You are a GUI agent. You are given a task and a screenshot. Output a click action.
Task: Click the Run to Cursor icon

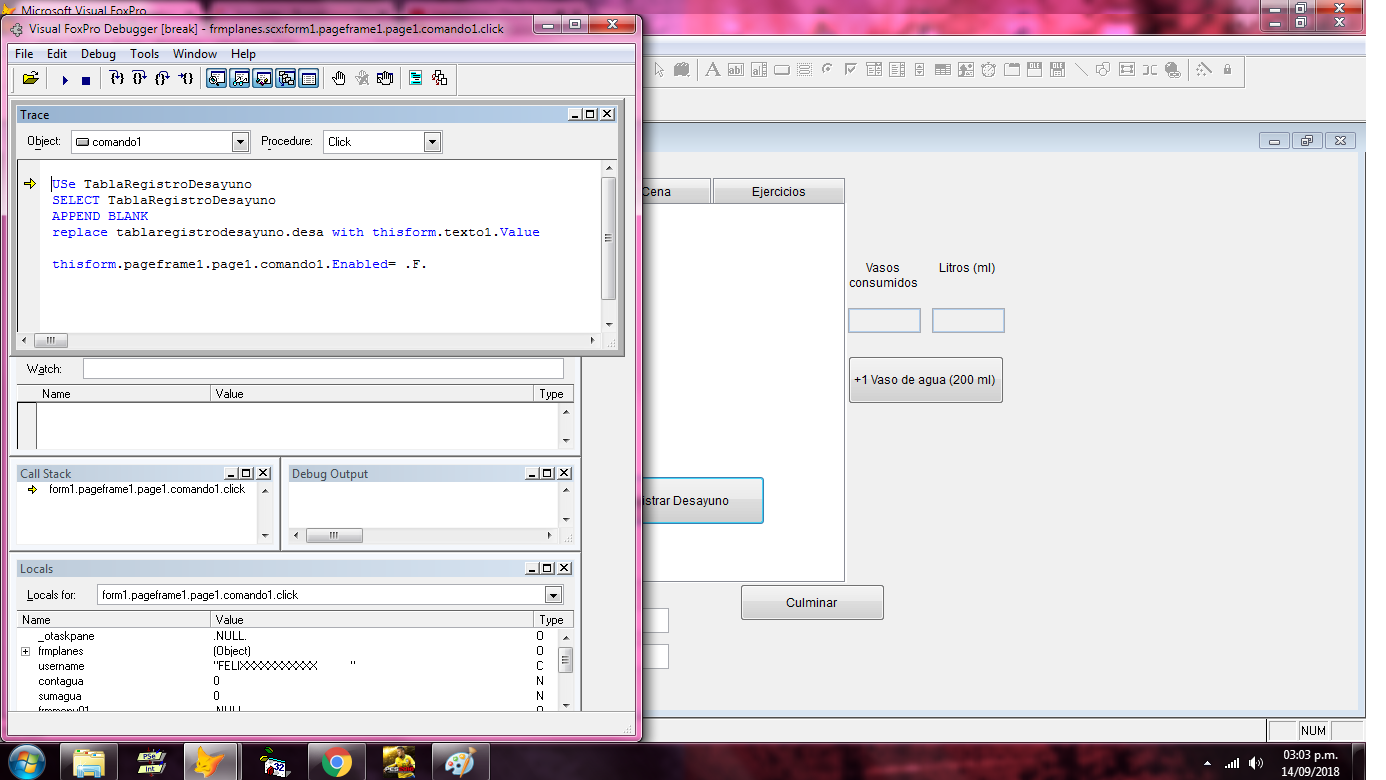[x=185, y=78]
